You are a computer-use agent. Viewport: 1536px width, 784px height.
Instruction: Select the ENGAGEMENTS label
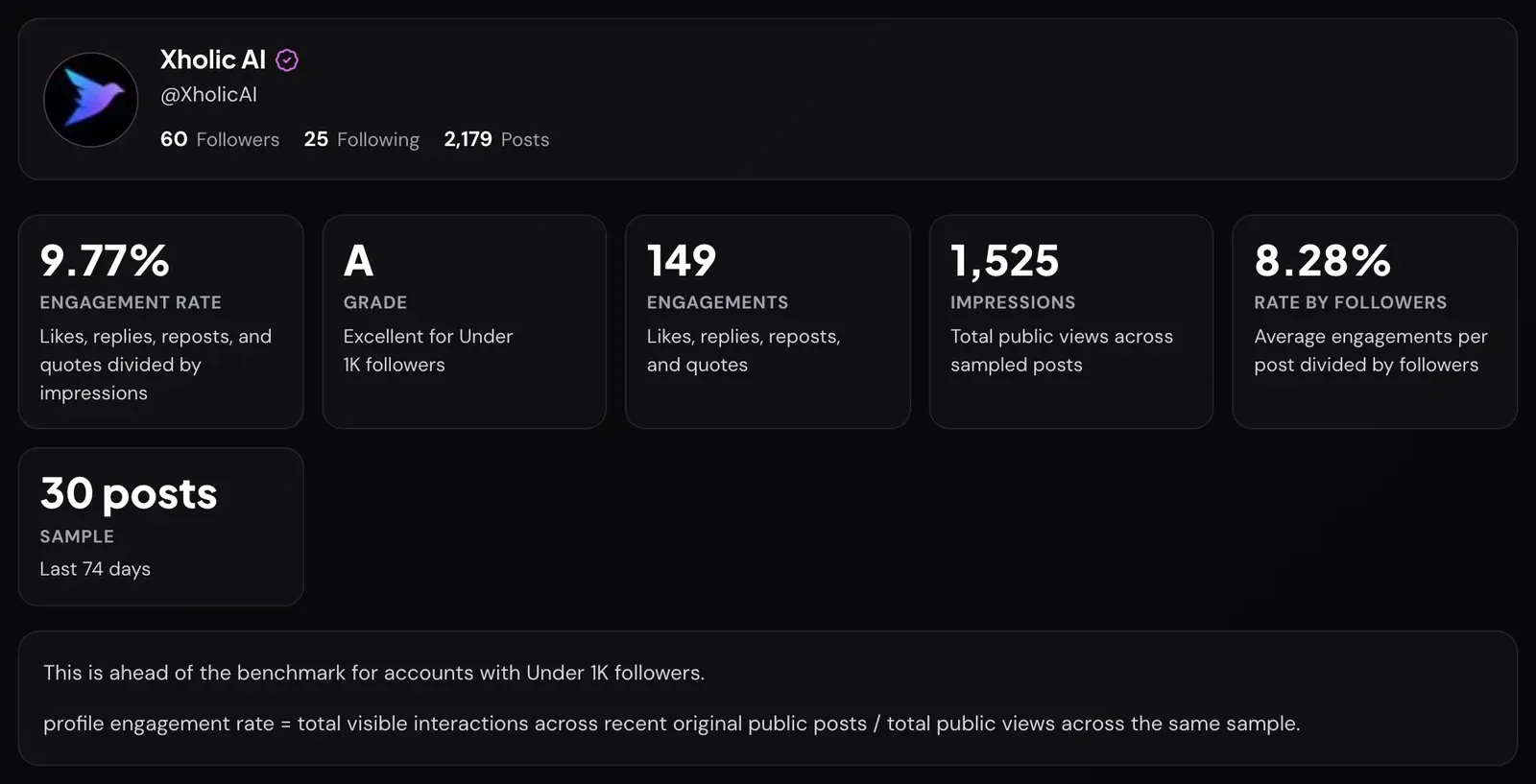click(x=717, y=302)
